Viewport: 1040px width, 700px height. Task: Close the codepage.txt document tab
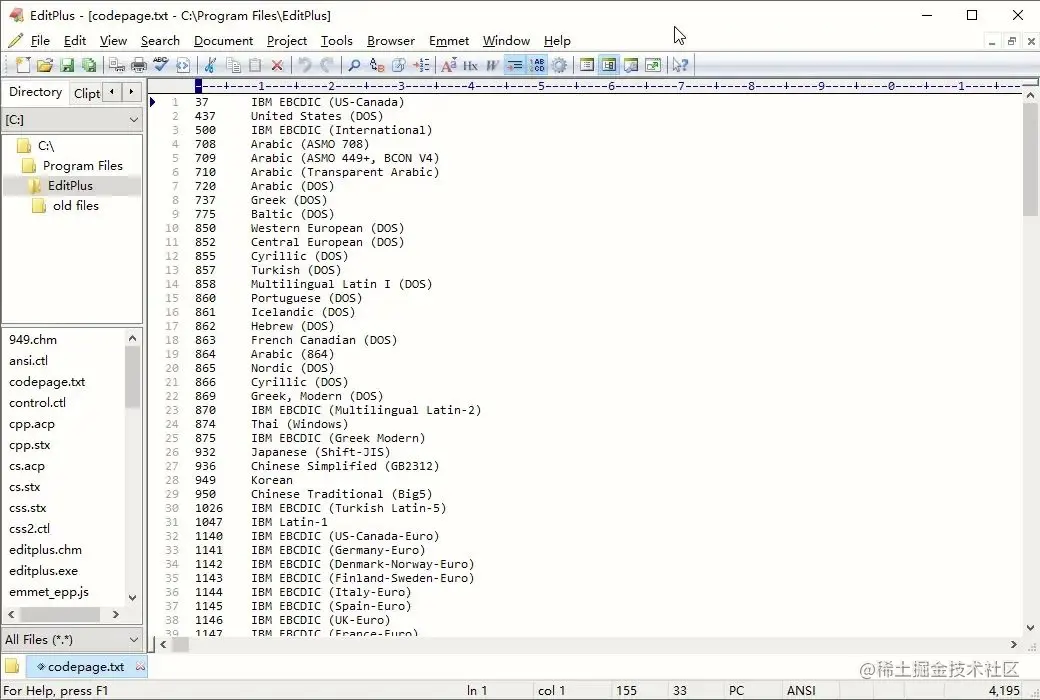point(140,665)
